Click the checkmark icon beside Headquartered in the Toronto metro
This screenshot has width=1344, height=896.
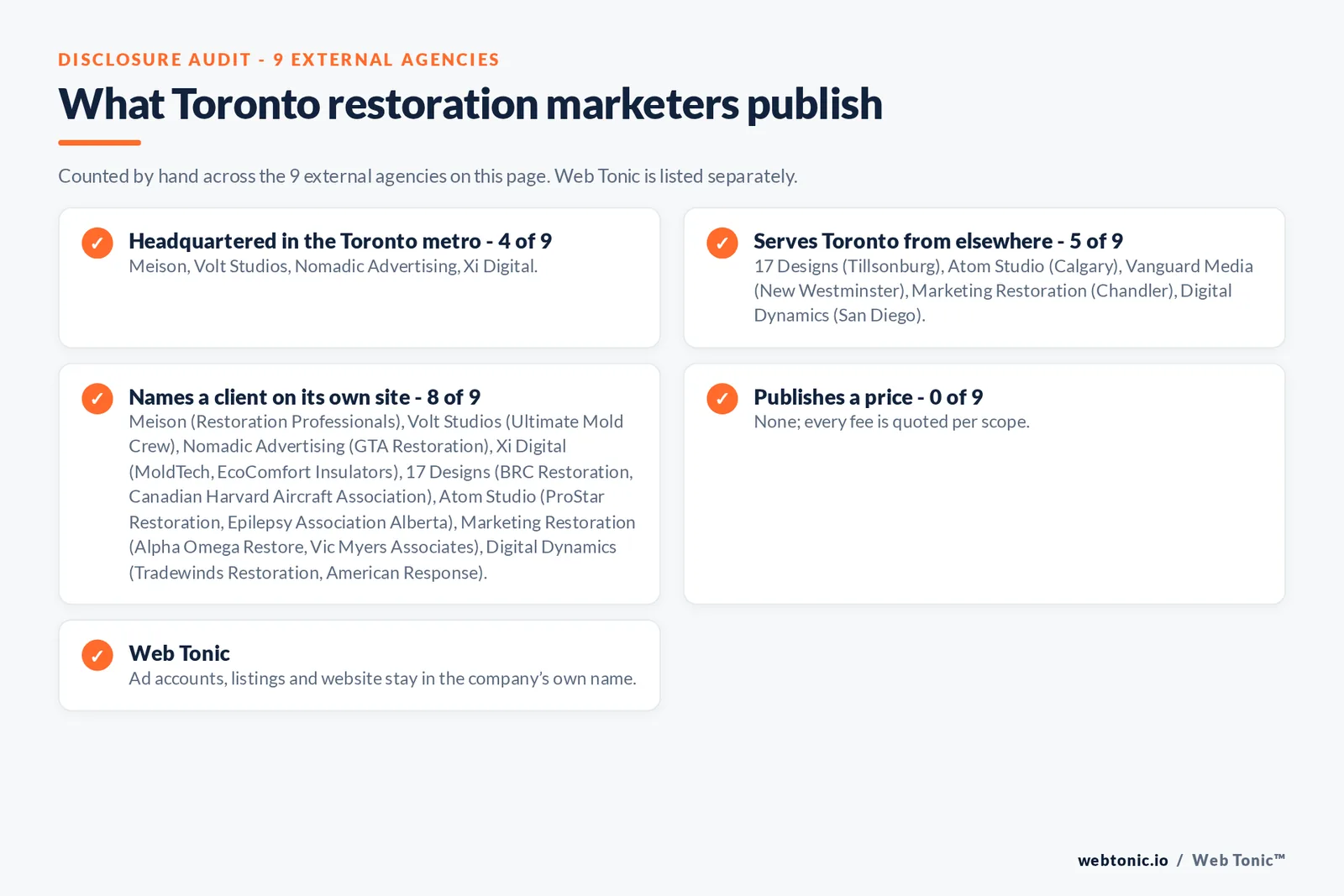tap(97, 243)
